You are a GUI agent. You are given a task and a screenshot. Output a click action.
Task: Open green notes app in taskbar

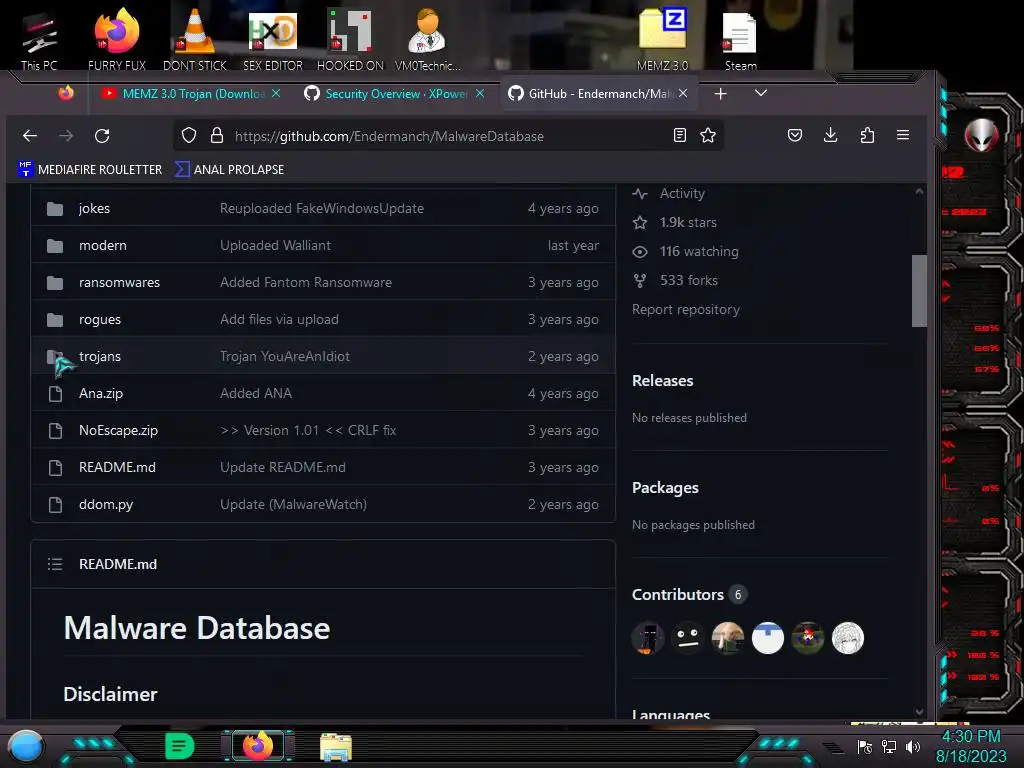click(179, 746)
